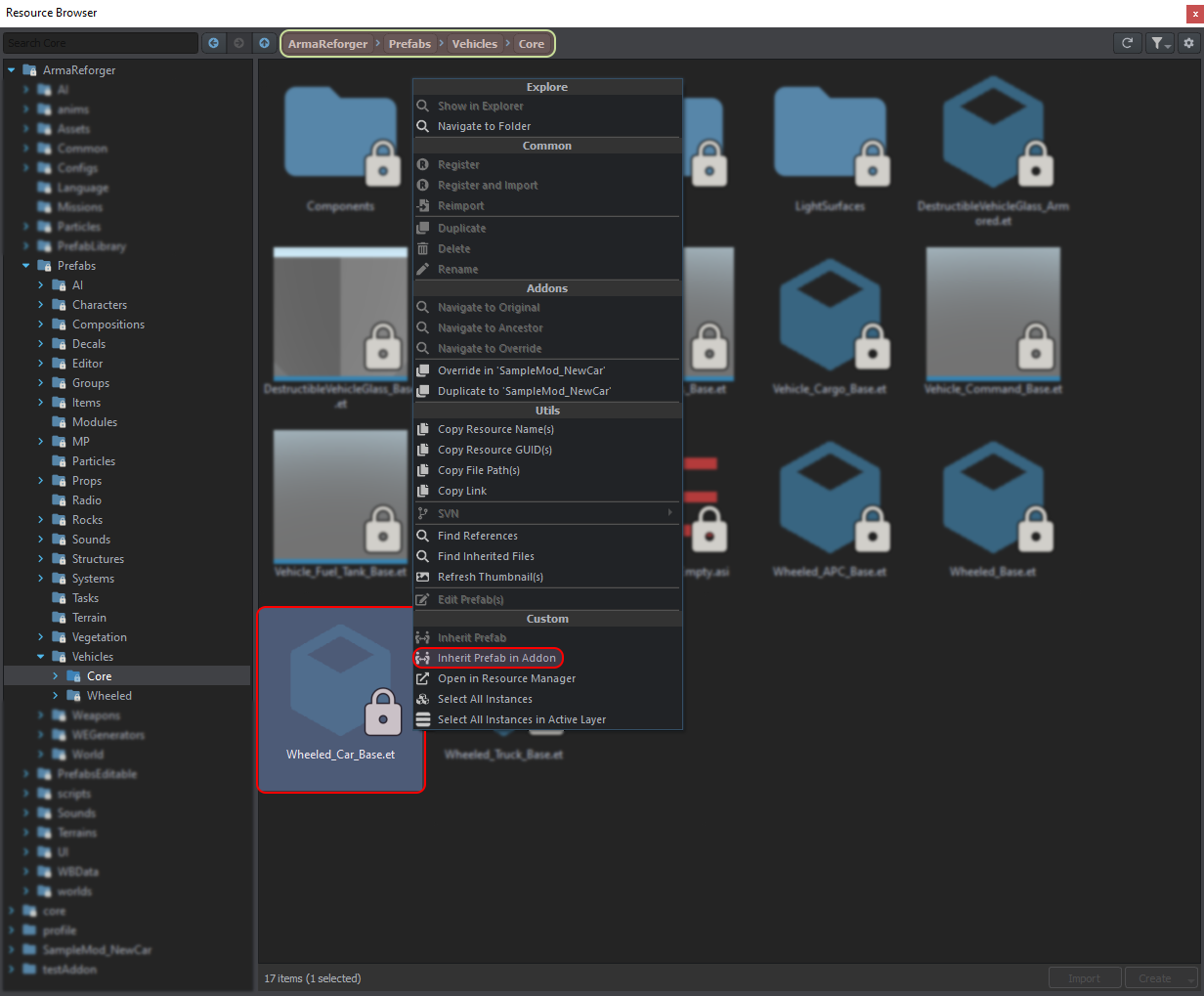Click the icon beside Select All Instances
Viewport: 1204px width, 996px height.
click(x=423, y=699)
